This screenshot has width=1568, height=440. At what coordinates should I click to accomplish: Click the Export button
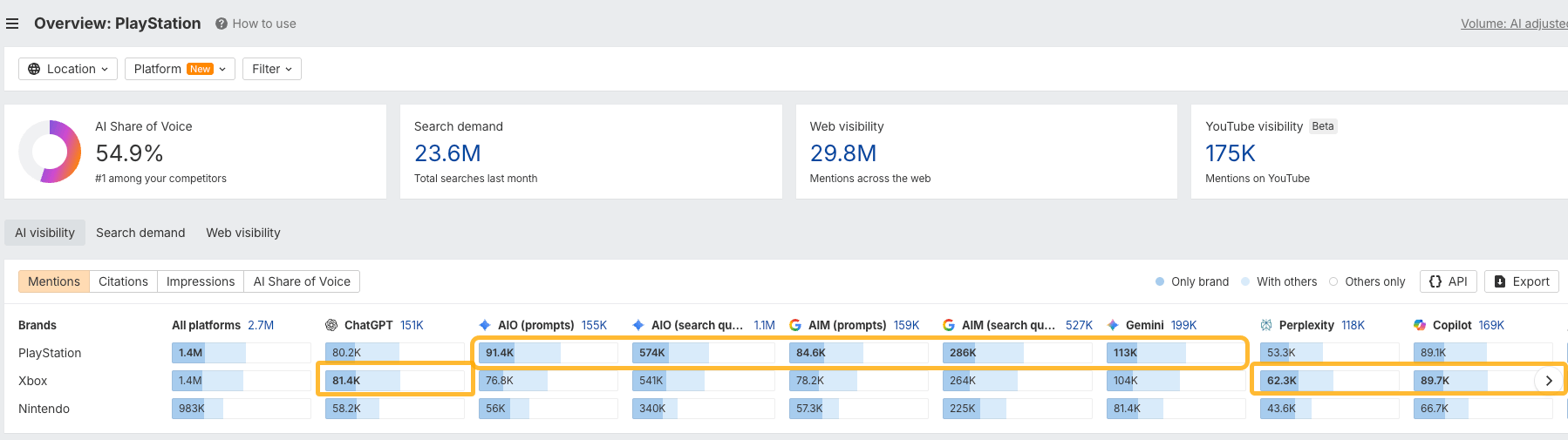pyautogui.click(x=1521, y=281)
